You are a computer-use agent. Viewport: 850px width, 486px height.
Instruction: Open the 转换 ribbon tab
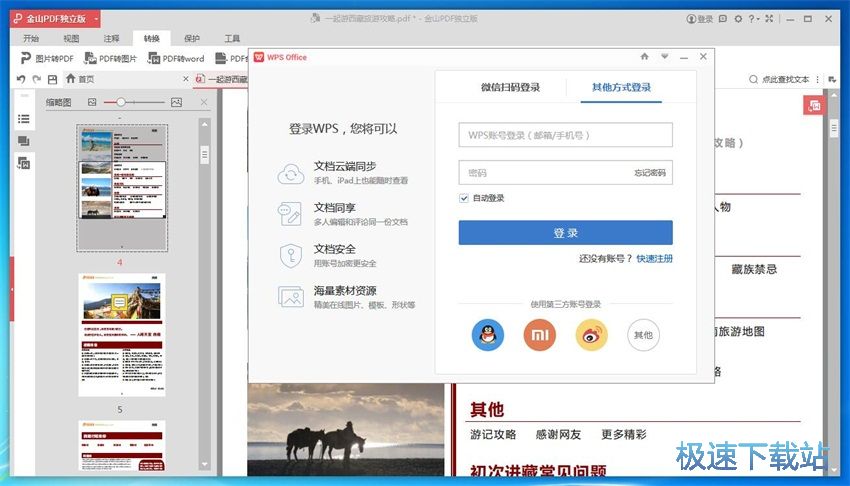point(152,38)
